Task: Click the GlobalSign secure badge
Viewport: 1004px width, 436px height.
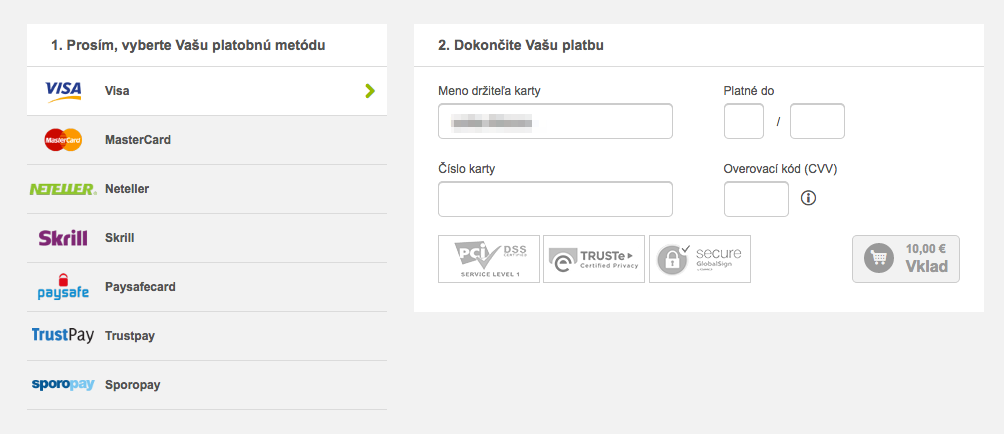Action: click(700, 259)
